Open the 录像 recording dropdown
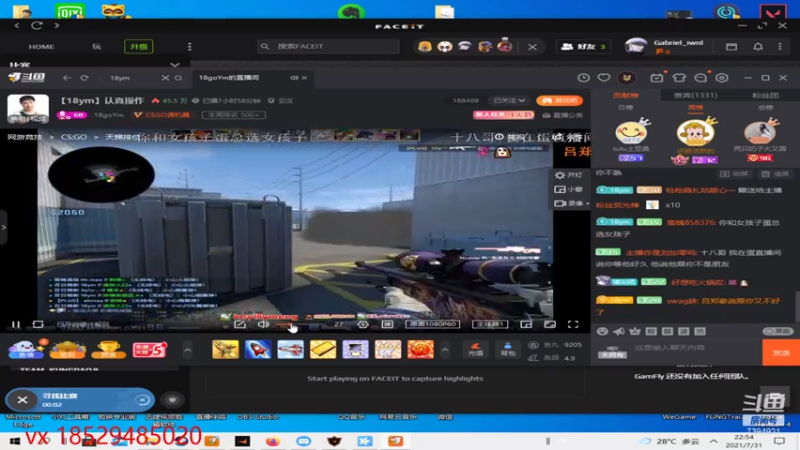The height and width of the screenshot is (450, 800). click(x=571, y=204)
